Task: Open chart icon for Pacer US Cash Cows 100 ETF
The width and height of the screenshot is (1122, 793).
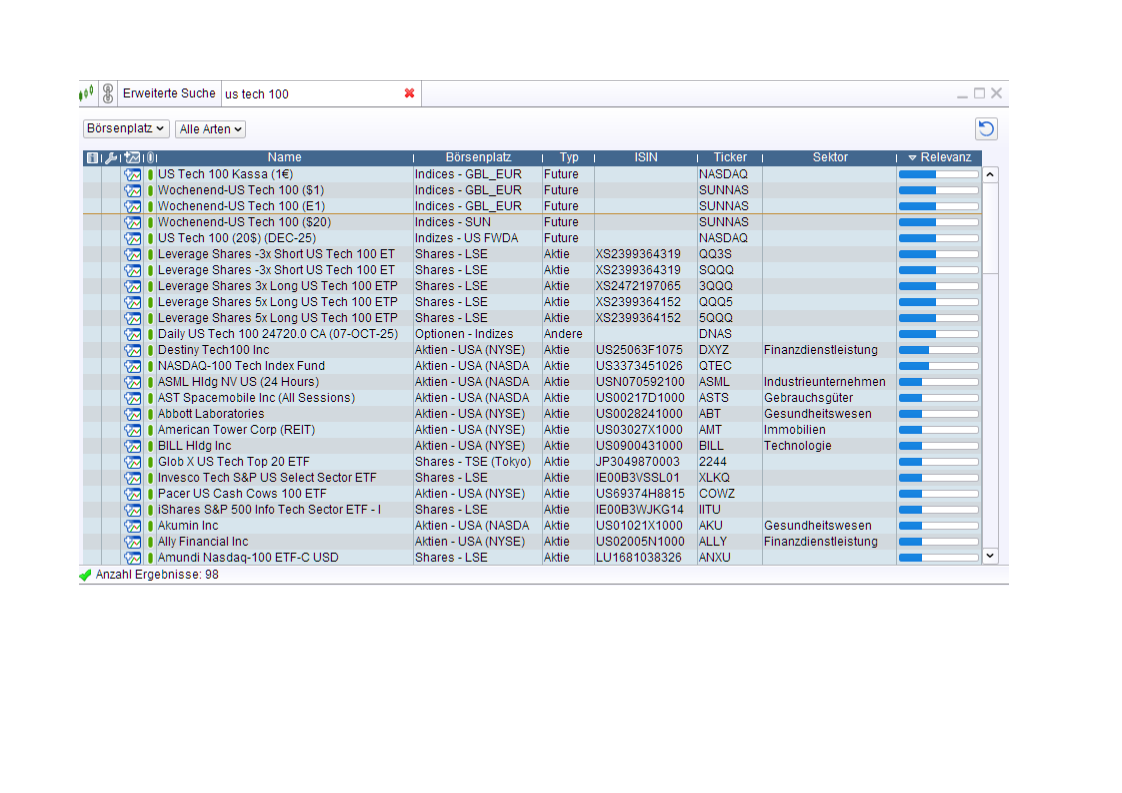Action: [x=132, y=494]
